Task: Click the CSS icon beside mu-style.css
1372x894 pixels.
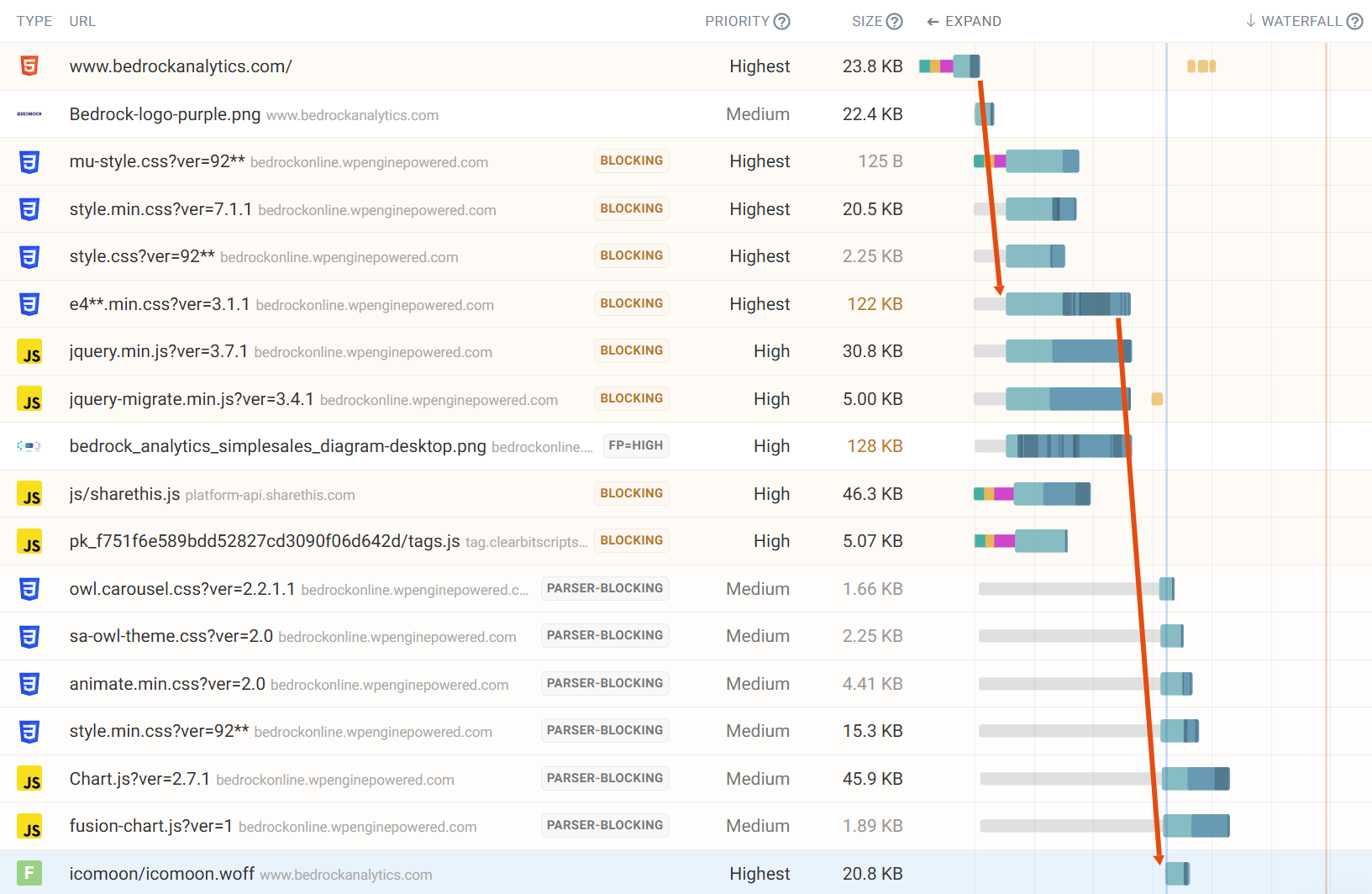Action: (x=29, y=161)
